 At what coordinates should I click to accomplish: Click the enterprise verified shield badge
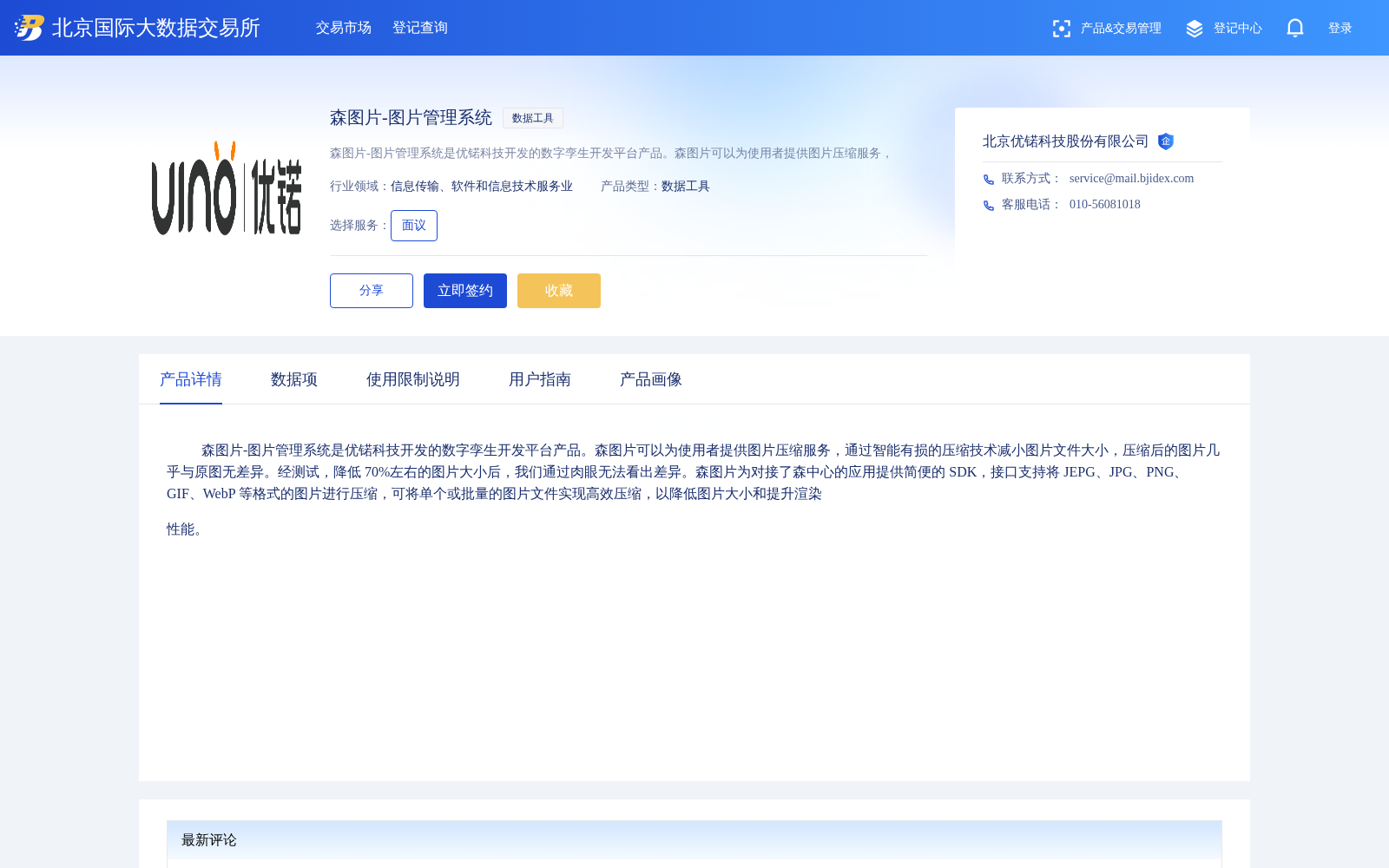pyautogui.click(x=1166, y=141)
